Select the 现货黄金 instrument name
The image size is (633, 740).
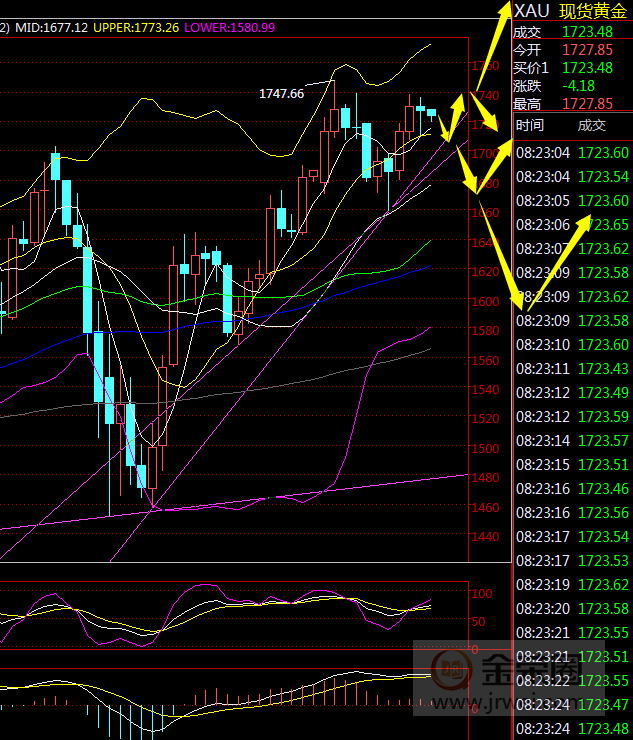point(592,11)
